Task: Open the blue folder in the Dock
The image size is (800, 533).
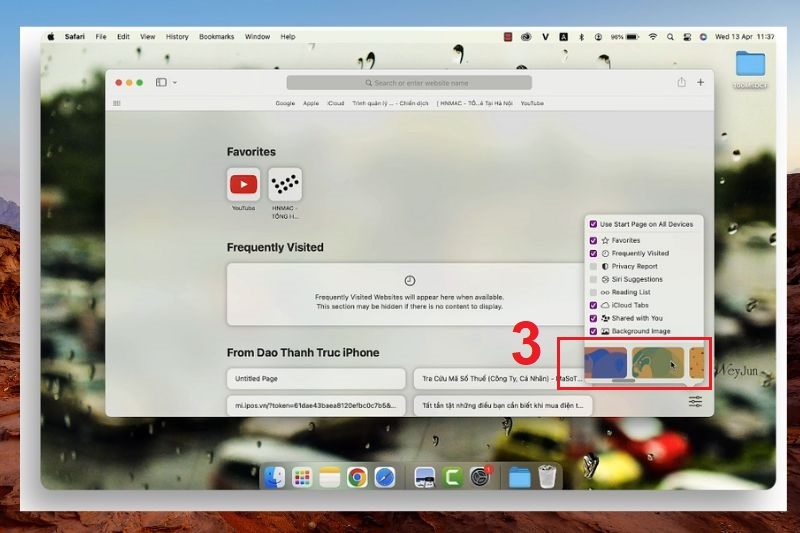Action: tap(519, 478)
